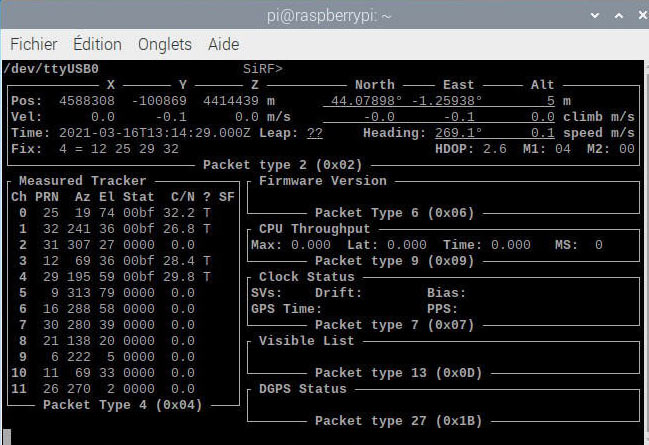Click the pi@raspberrypi window title
The width and height of the screenshot is (649, 445).
pos(329,16)
